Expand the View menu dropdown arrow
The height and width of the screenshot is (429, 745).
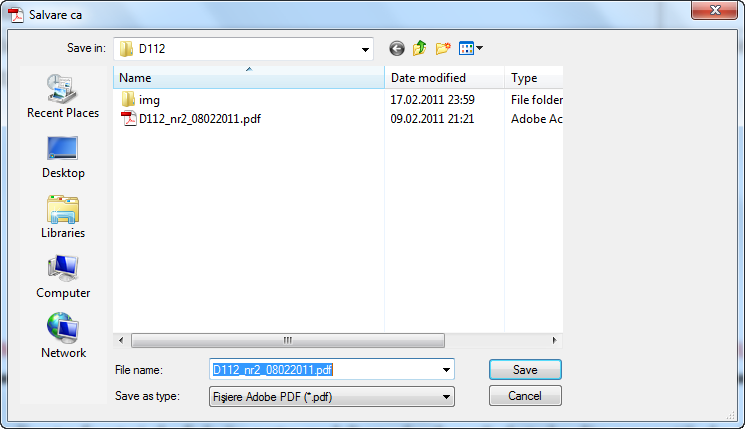[479, 48]
